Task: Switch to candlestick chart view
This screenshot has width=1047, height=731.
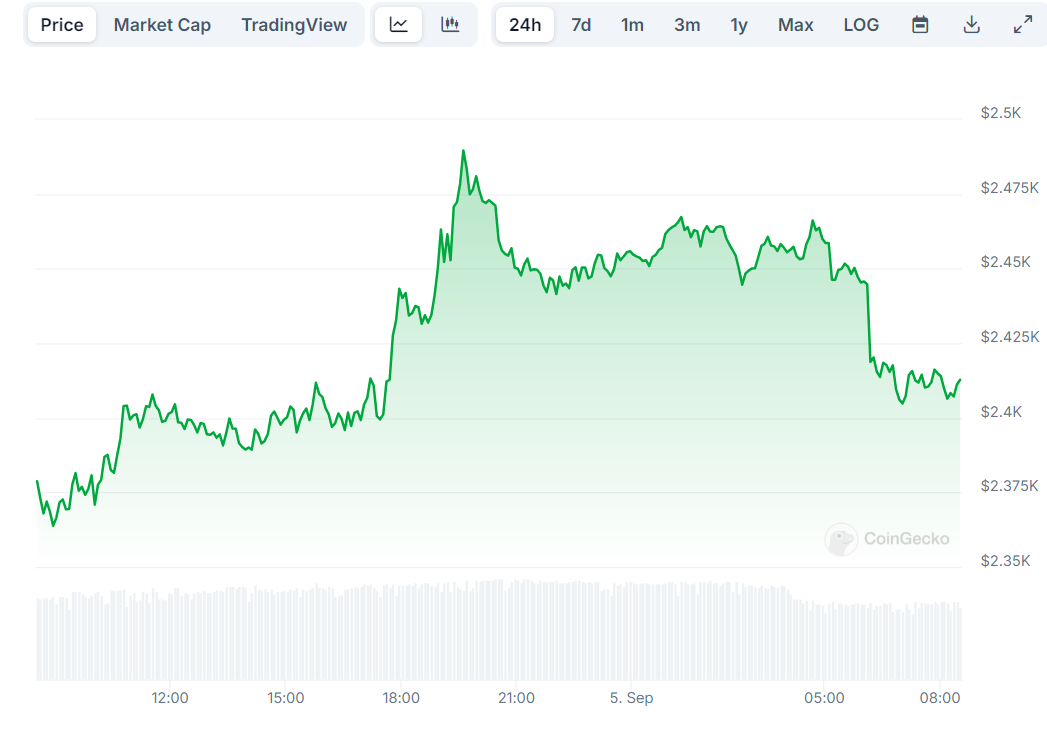Action: tap(450, 25)
